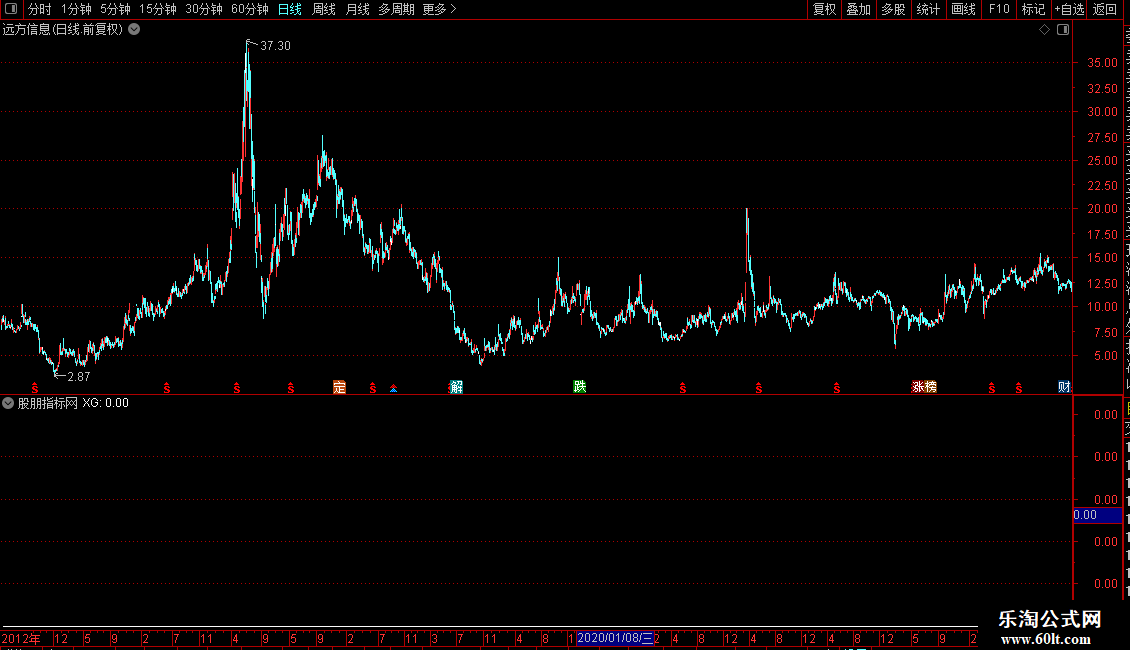
Task: Click the last red S marker before 财
Action: [1019, 388]
